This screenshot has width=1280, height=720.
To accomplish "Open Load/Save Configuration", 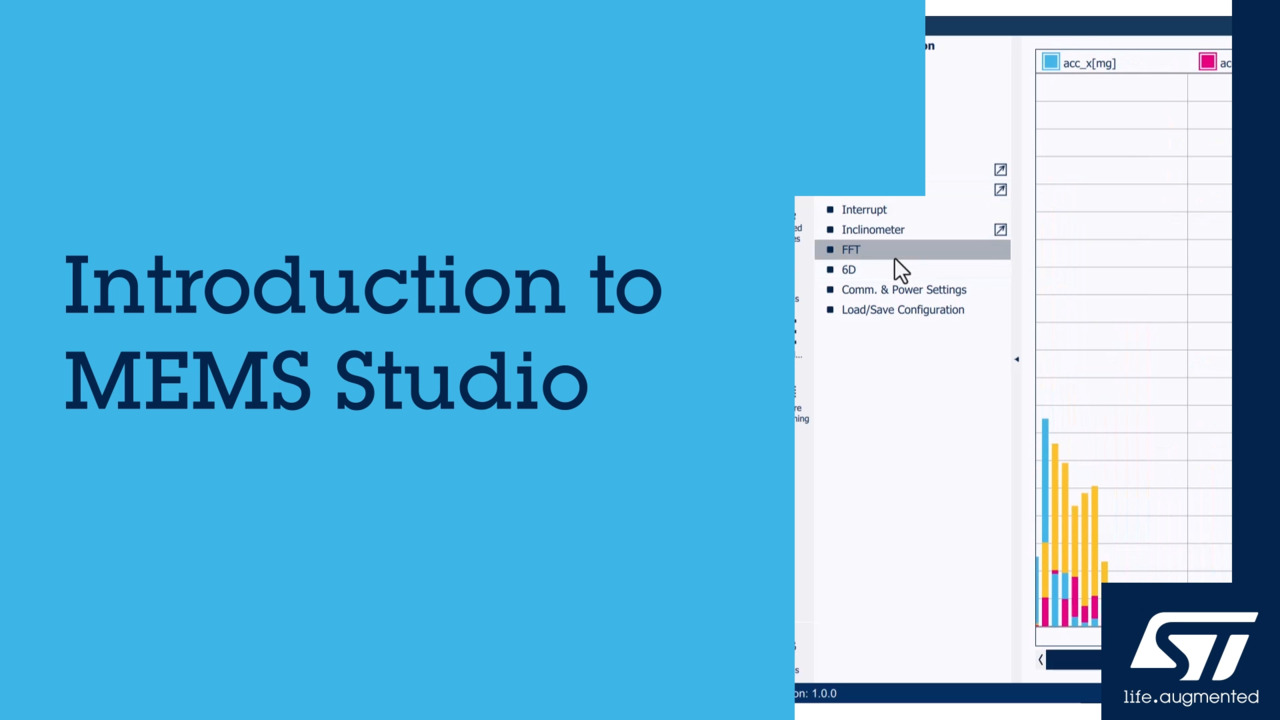I will click(x=903, y=310).
